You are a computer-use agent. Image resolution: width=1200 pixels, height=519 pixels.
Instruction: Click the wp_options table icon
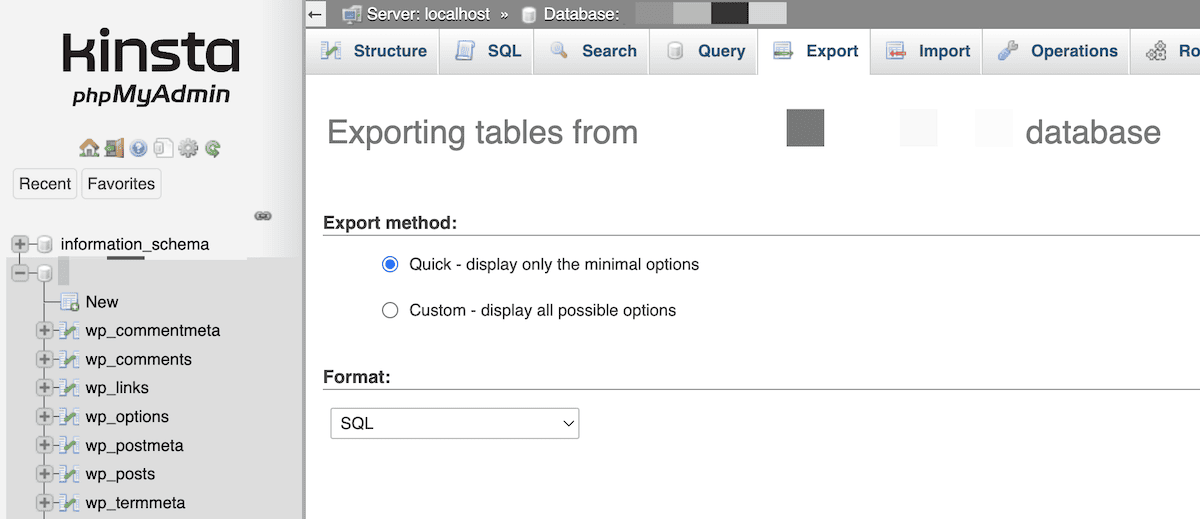point(70,417)
